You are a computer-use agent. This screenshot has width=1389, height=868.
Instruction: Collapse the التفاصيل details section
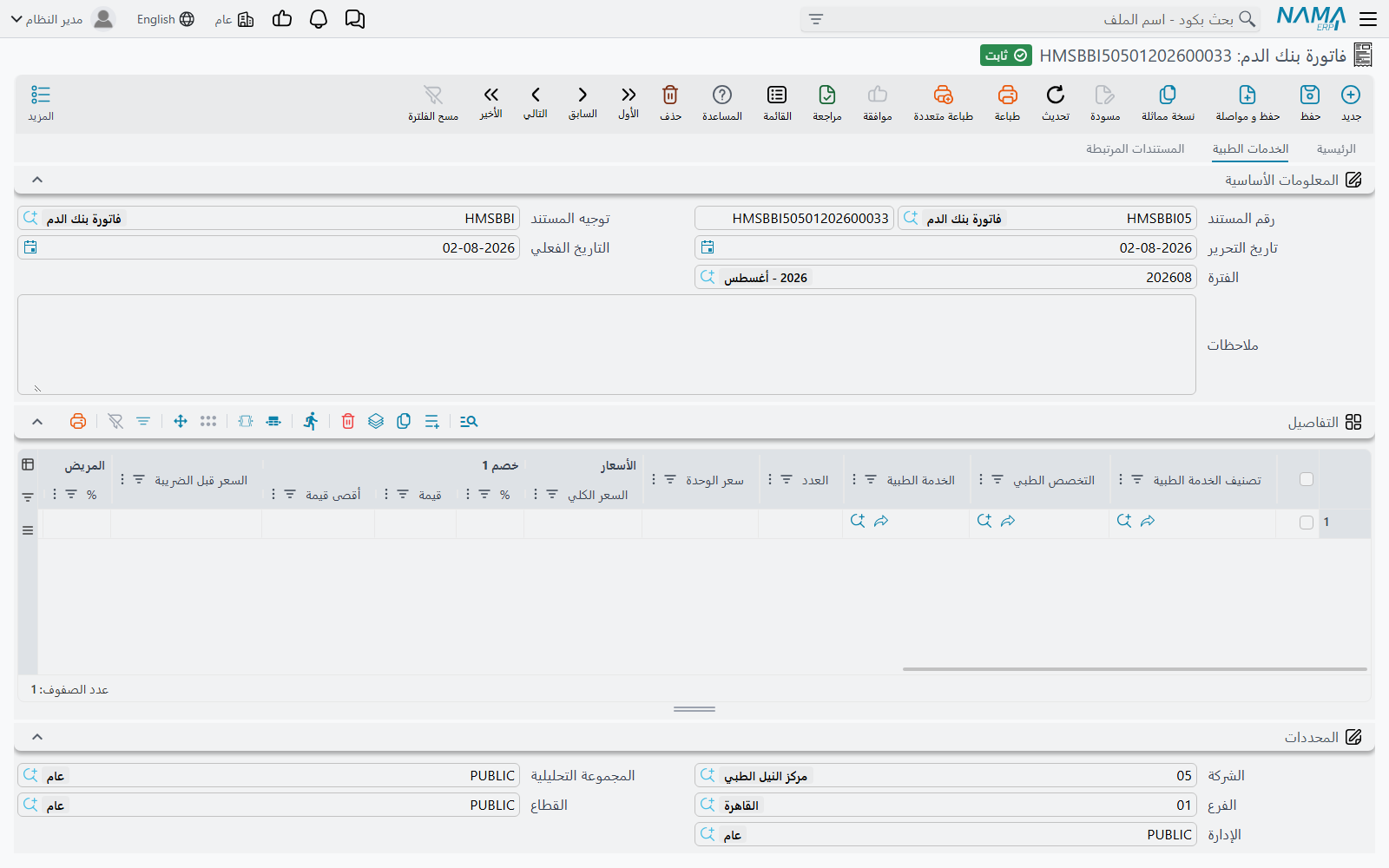37,422
